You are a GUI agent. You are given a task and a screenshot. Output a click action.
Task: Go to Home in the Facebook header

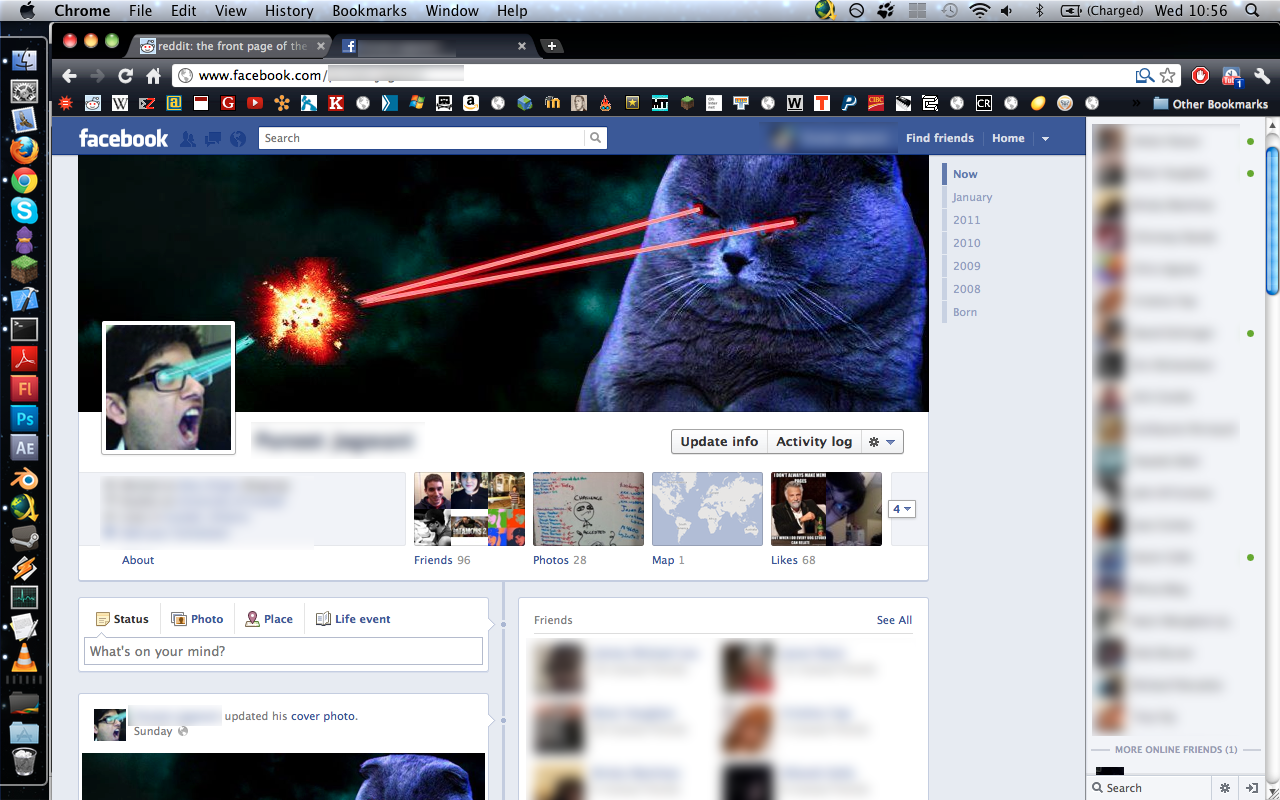click(x=1008, y=138)
